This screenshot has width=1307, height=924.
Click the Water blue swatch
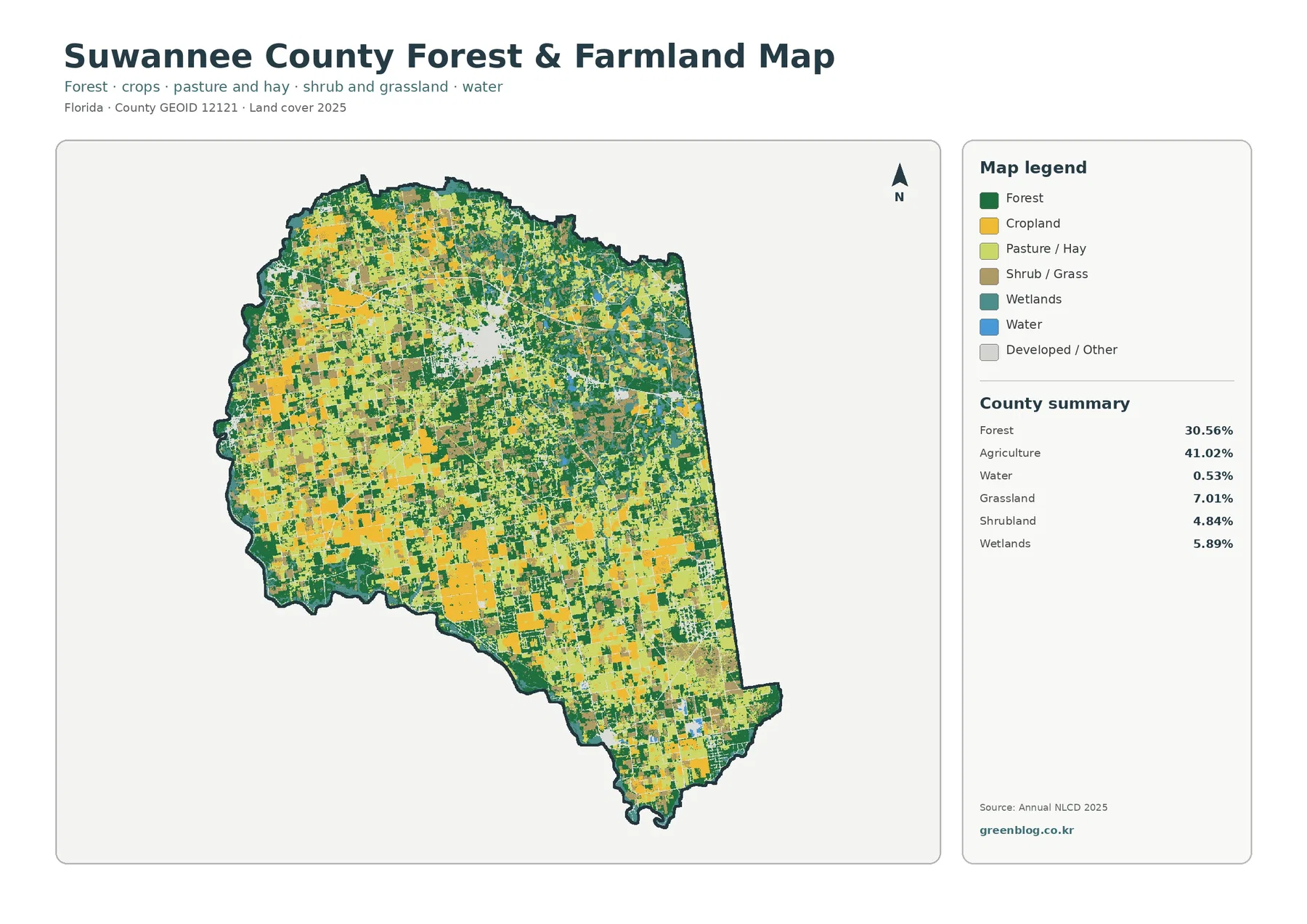click(x=989, y=327)
